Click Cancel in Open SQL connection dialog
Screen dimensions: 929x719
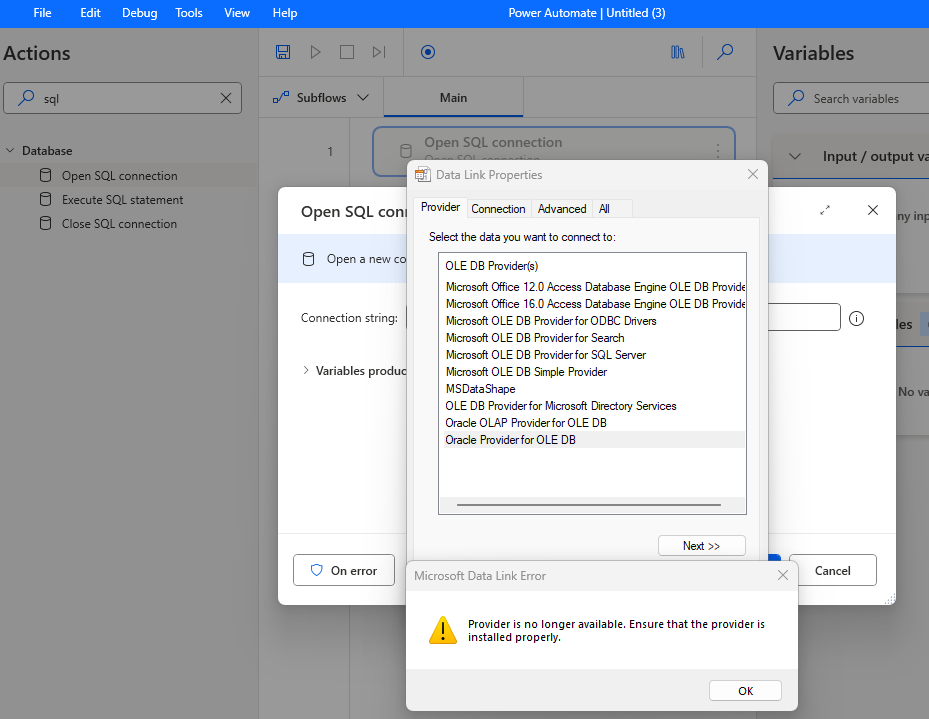(x=832, y=570)
